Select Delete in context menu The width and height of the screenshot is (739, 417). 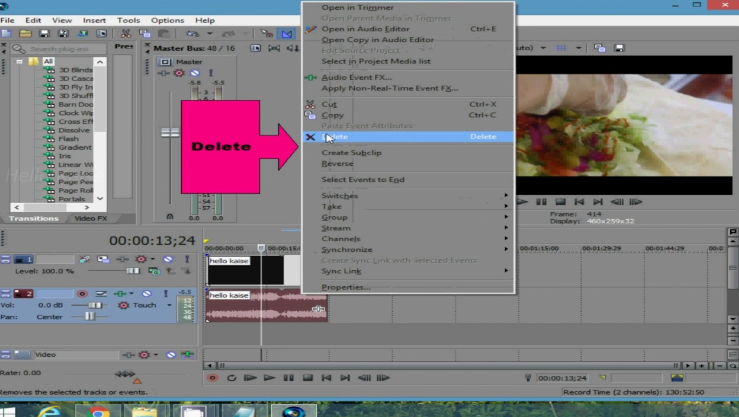coord(408,137)
